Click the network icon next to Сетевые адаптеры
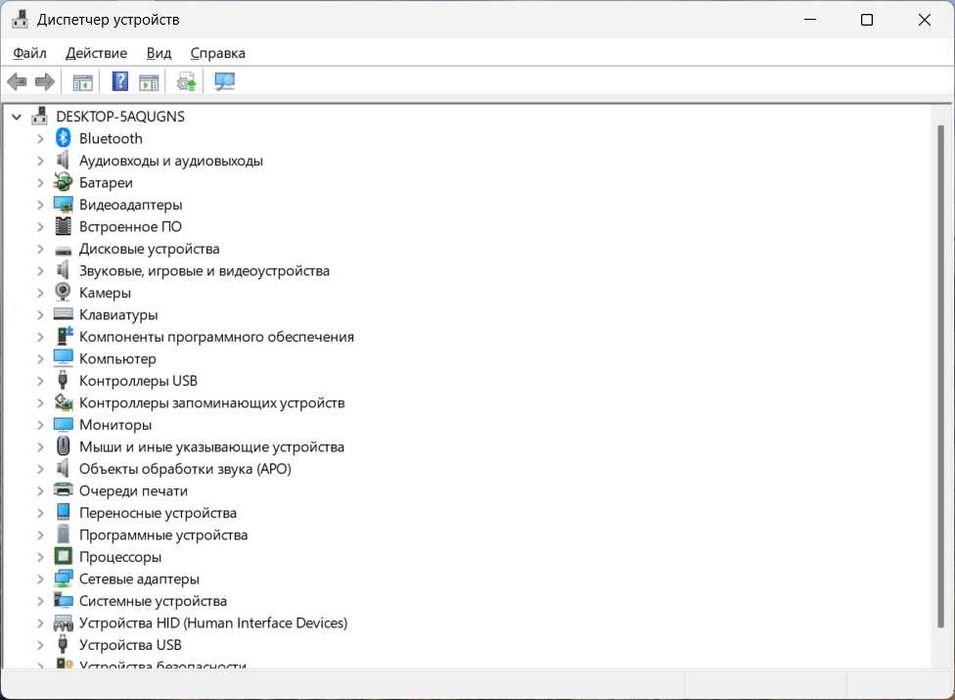Viewport: 955px width, 700px height. coord(63,578)
